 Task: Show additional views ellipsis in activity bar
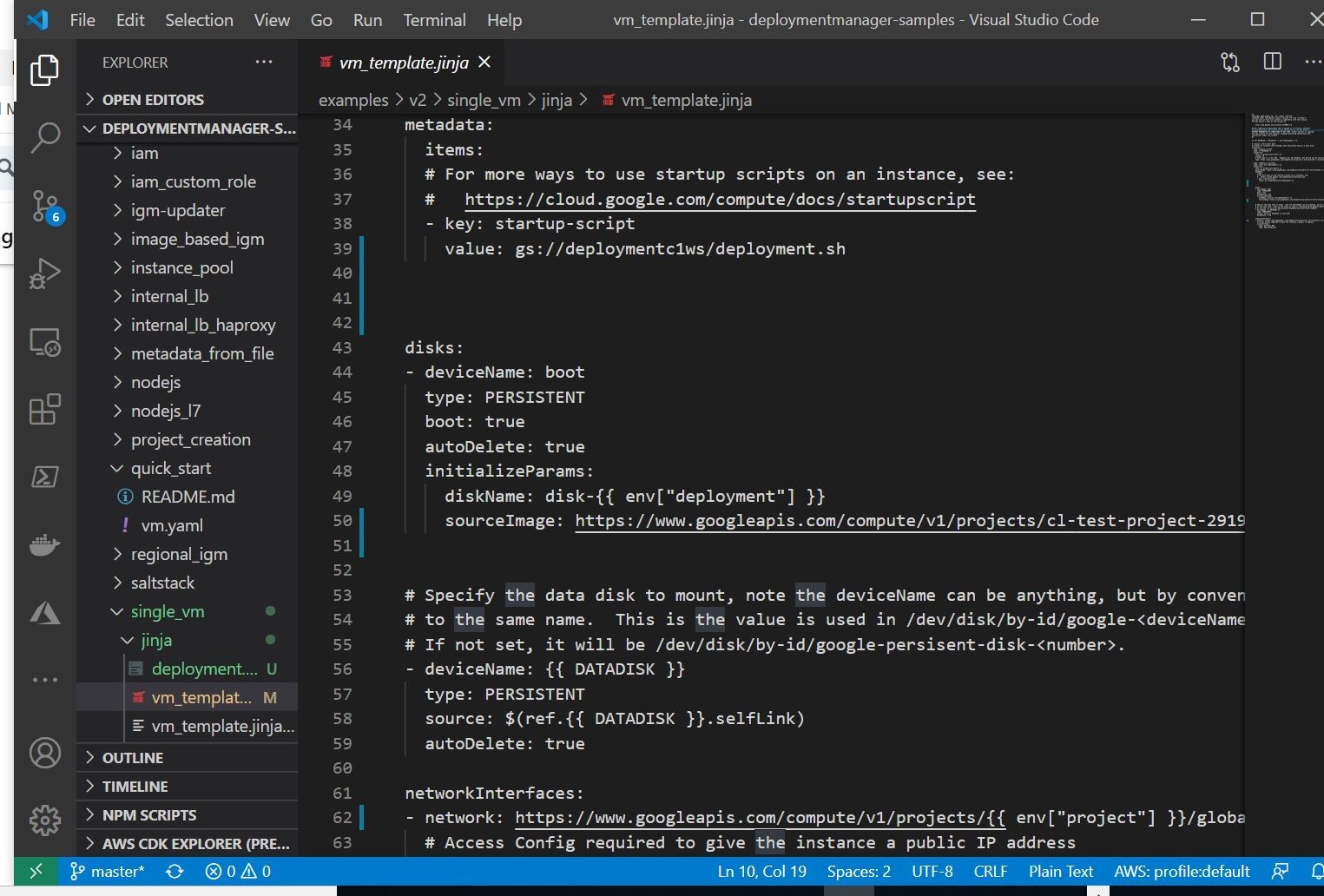45,680
